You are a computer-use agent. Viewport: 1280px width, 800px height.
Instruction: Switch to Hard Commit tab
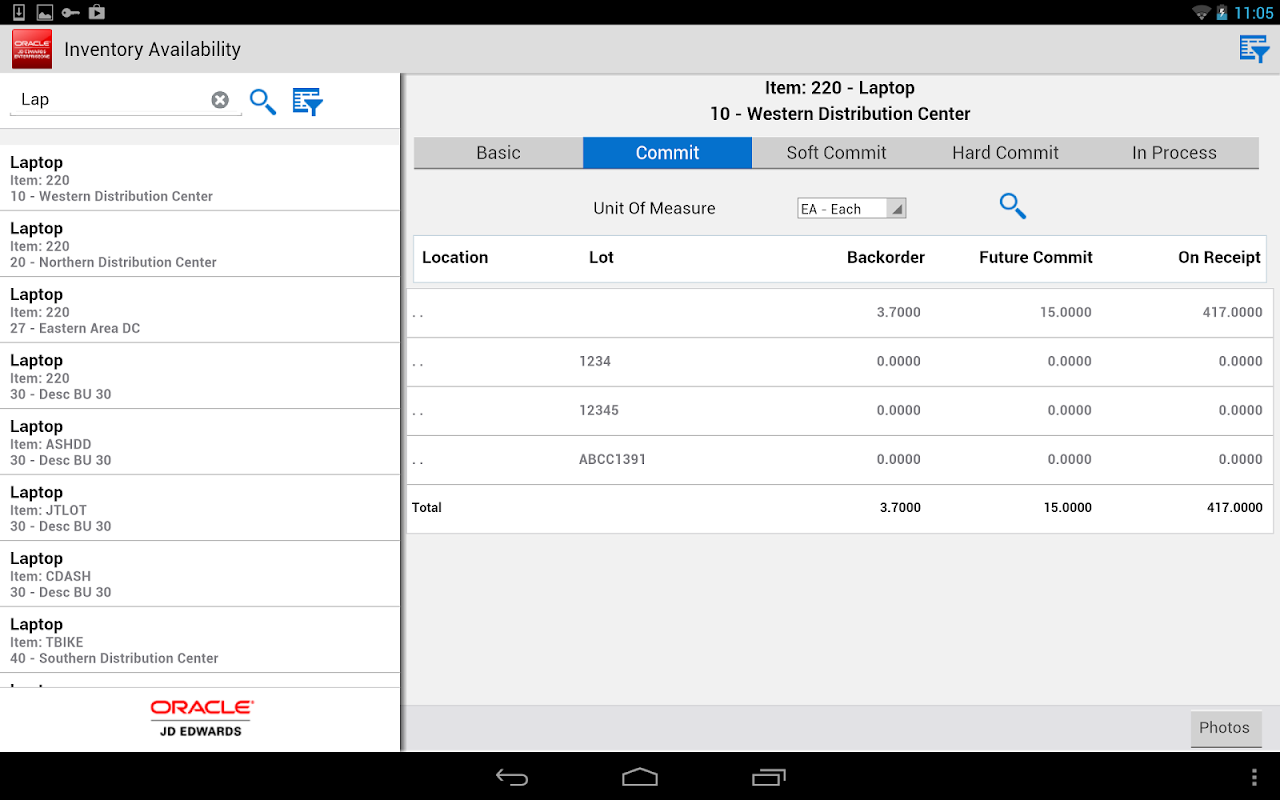[1005, 153]
